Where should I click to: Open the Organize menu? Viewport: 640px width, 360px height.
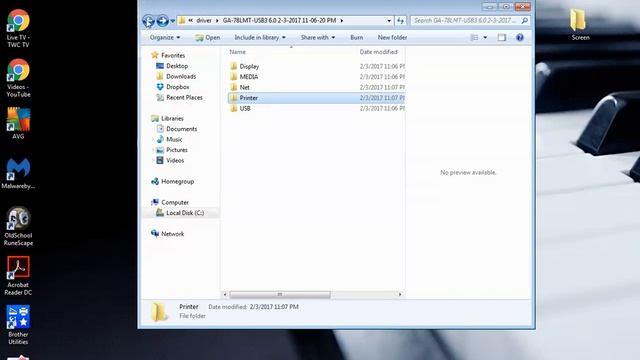pos(165,38)
